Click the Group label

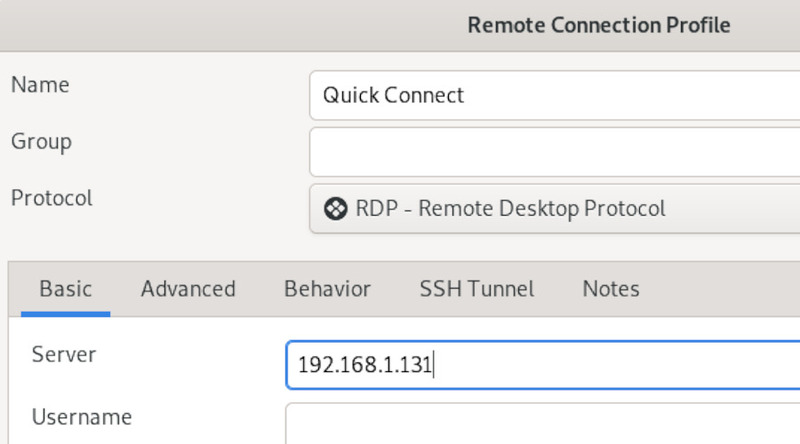(x=40, y=141)
